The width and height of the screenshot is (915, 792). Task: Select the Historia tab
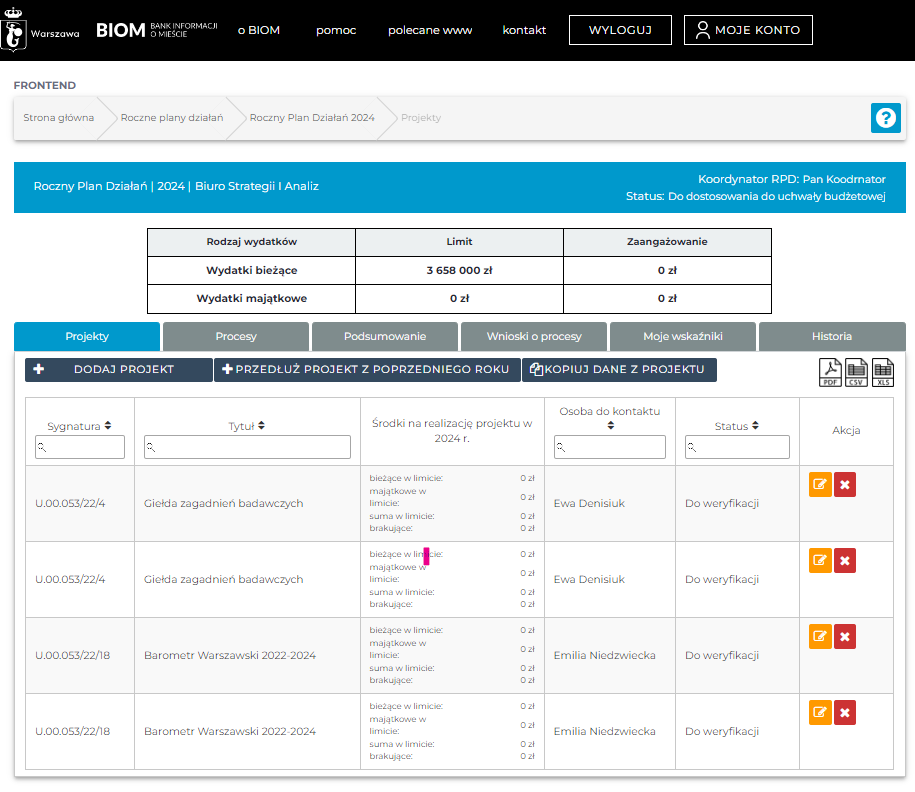pos(831,336)
